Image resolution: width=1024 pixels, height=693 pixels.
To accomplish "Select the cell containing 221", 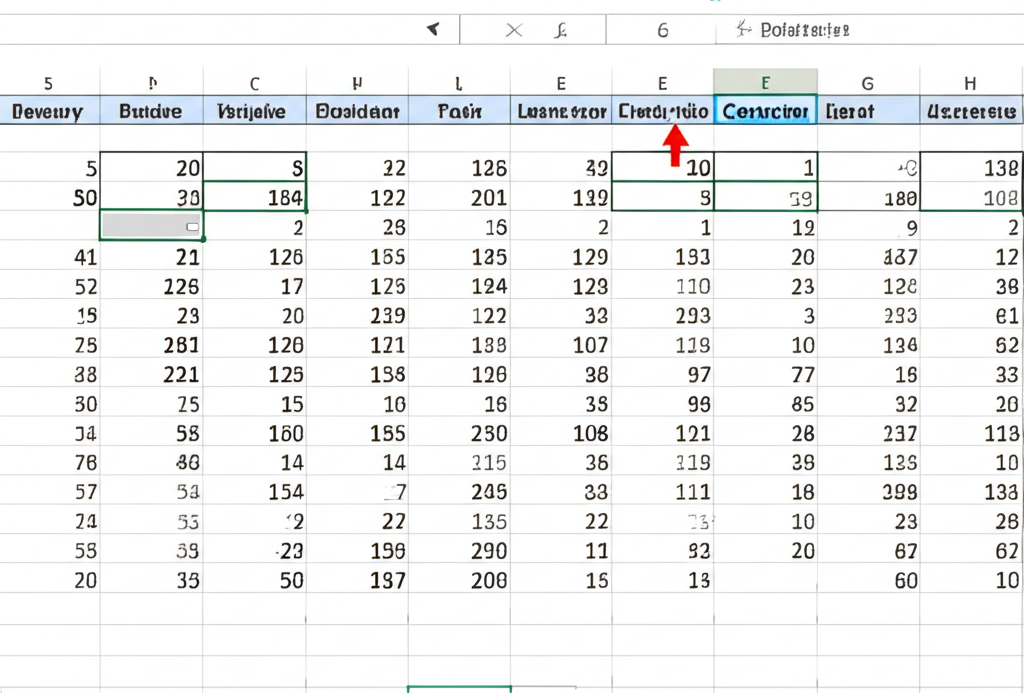I will (152, 374).
